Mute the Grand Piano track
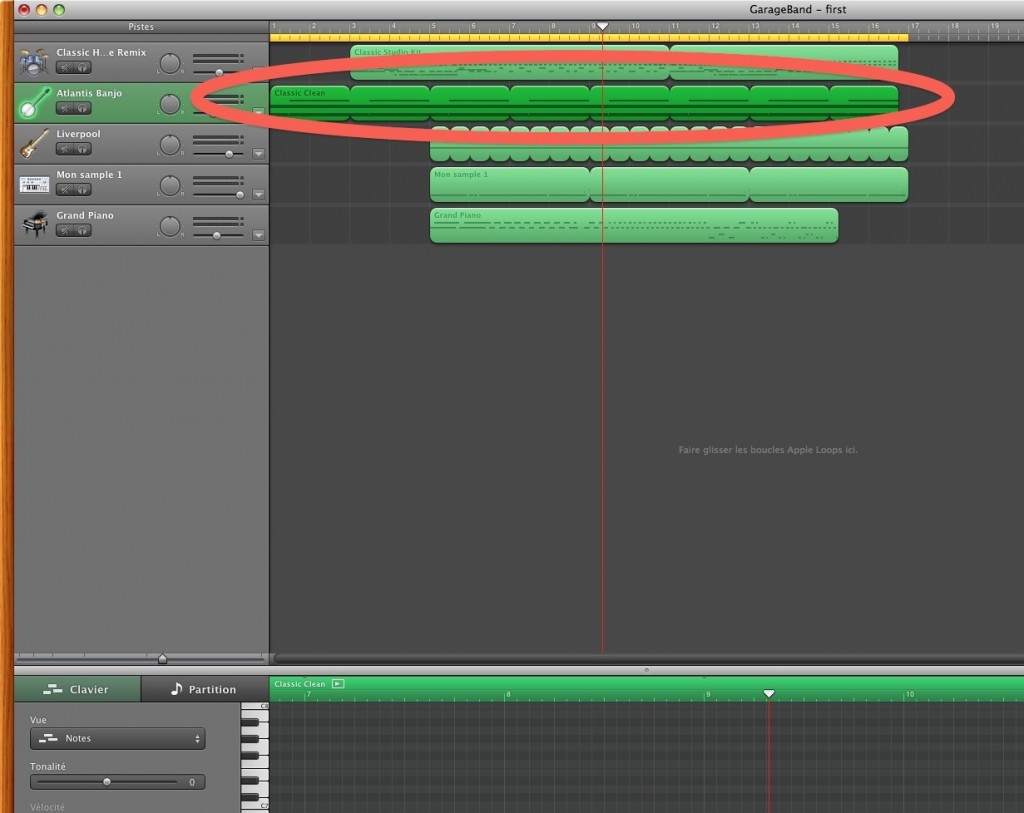The width and height of the screenshot is (1024, 813). coord(65,230)
